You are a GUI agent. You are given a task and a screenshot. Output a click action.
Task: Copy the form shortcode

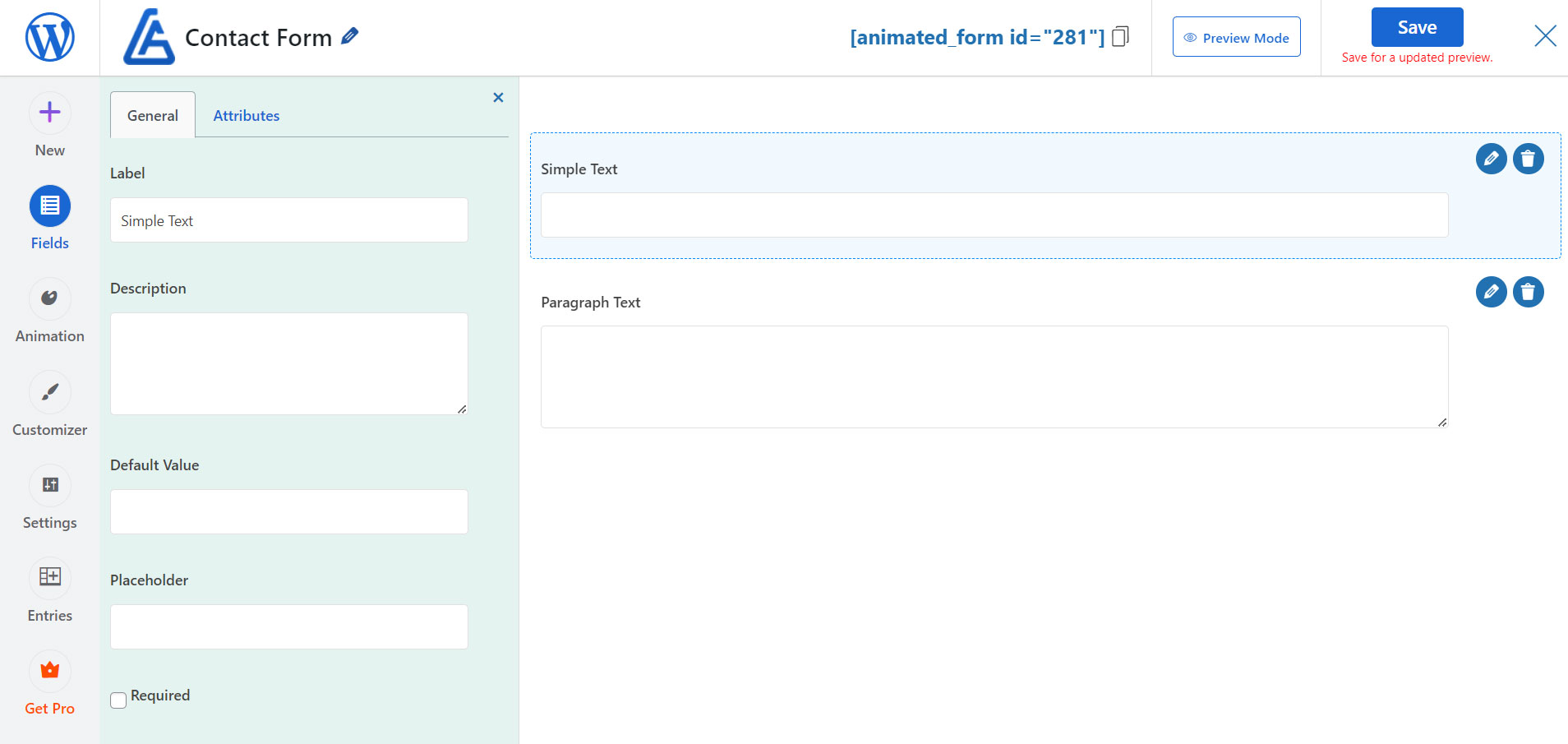[x=1119, y=36]
